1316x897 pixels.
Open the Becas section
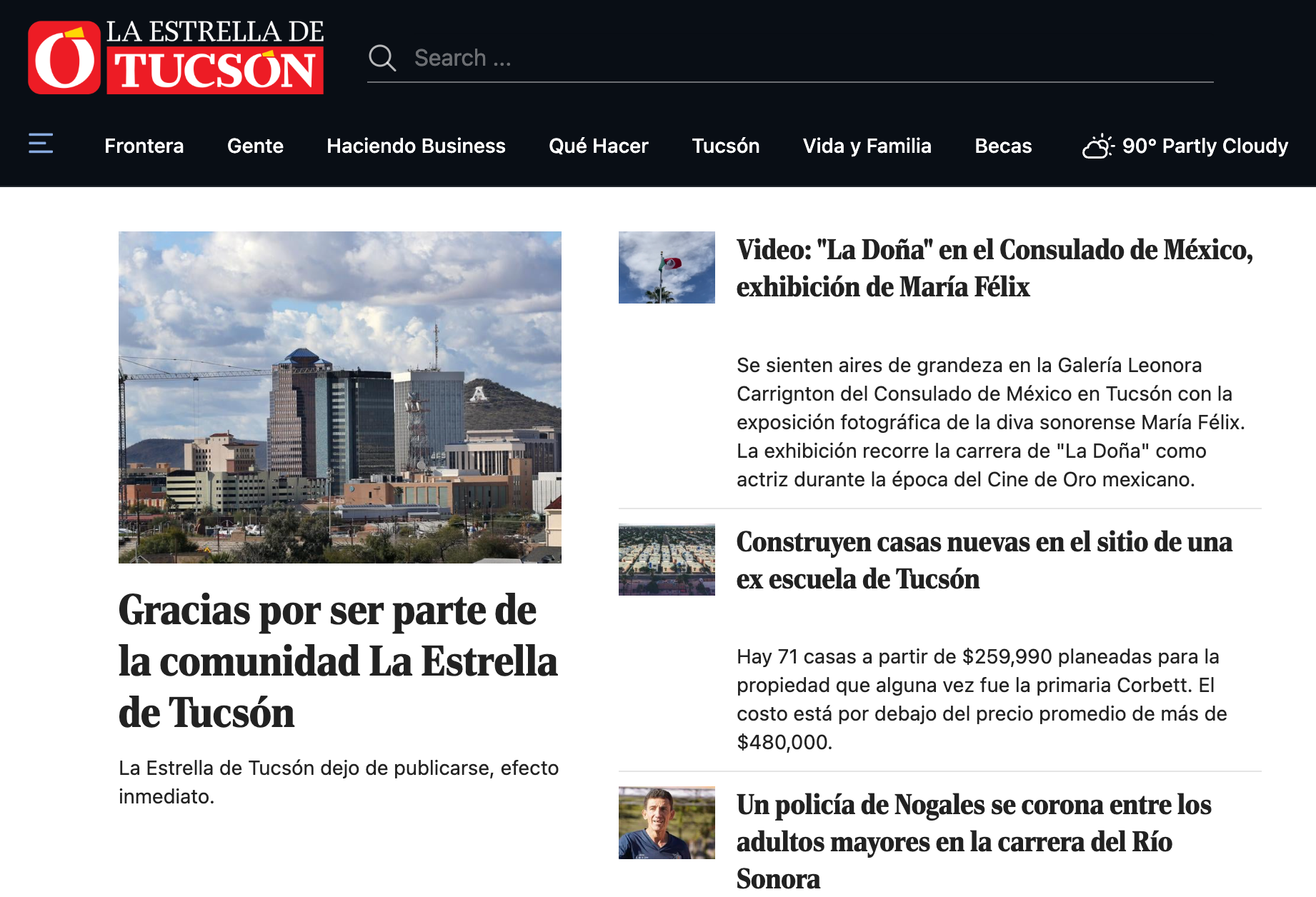coord(1003,146)
